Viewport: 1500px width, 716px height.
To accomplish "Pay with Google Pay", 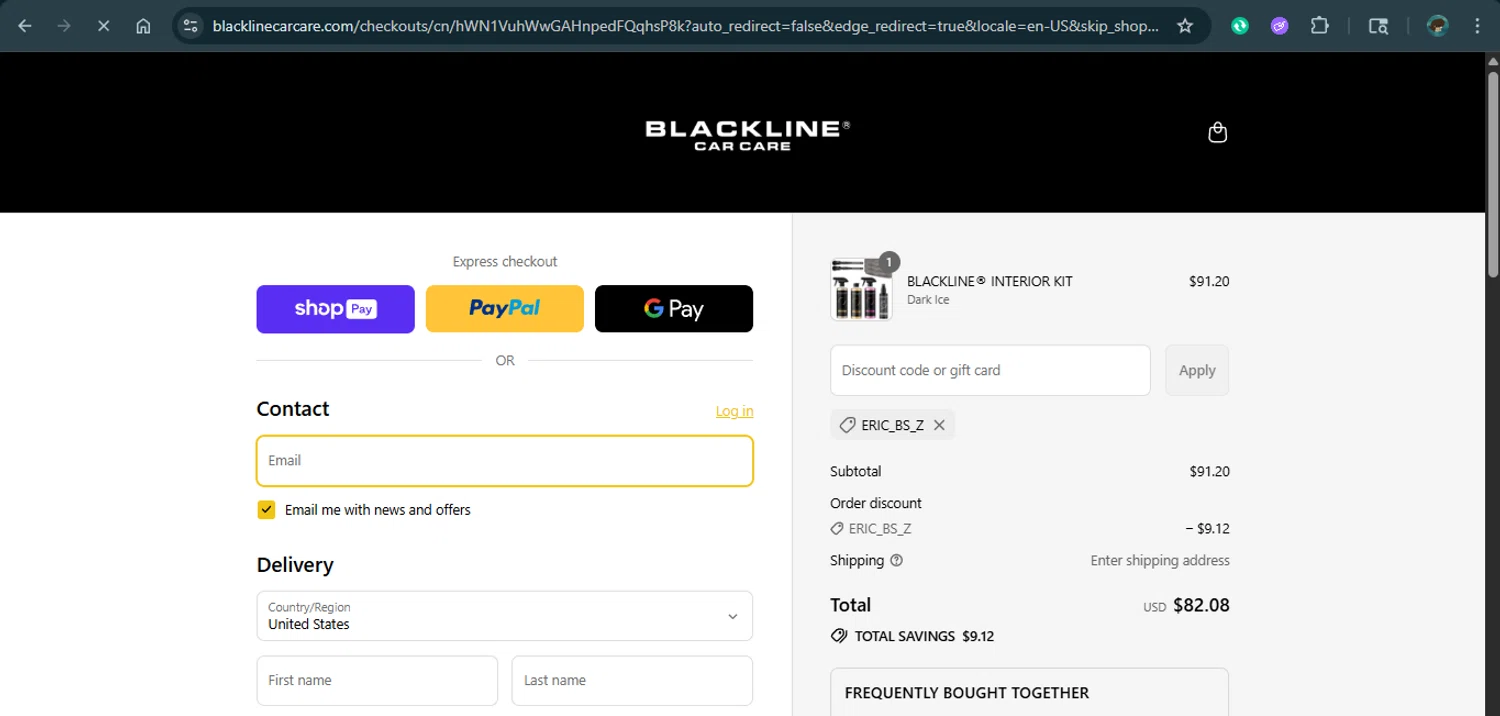I will click(x=674, y=309).
